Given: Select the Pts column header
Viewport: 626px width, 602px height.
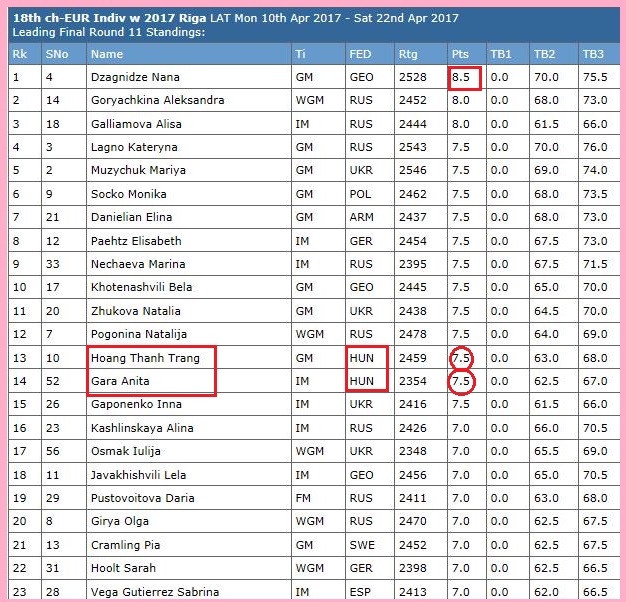Looking at the screenshot, I should tap(460, 54).
